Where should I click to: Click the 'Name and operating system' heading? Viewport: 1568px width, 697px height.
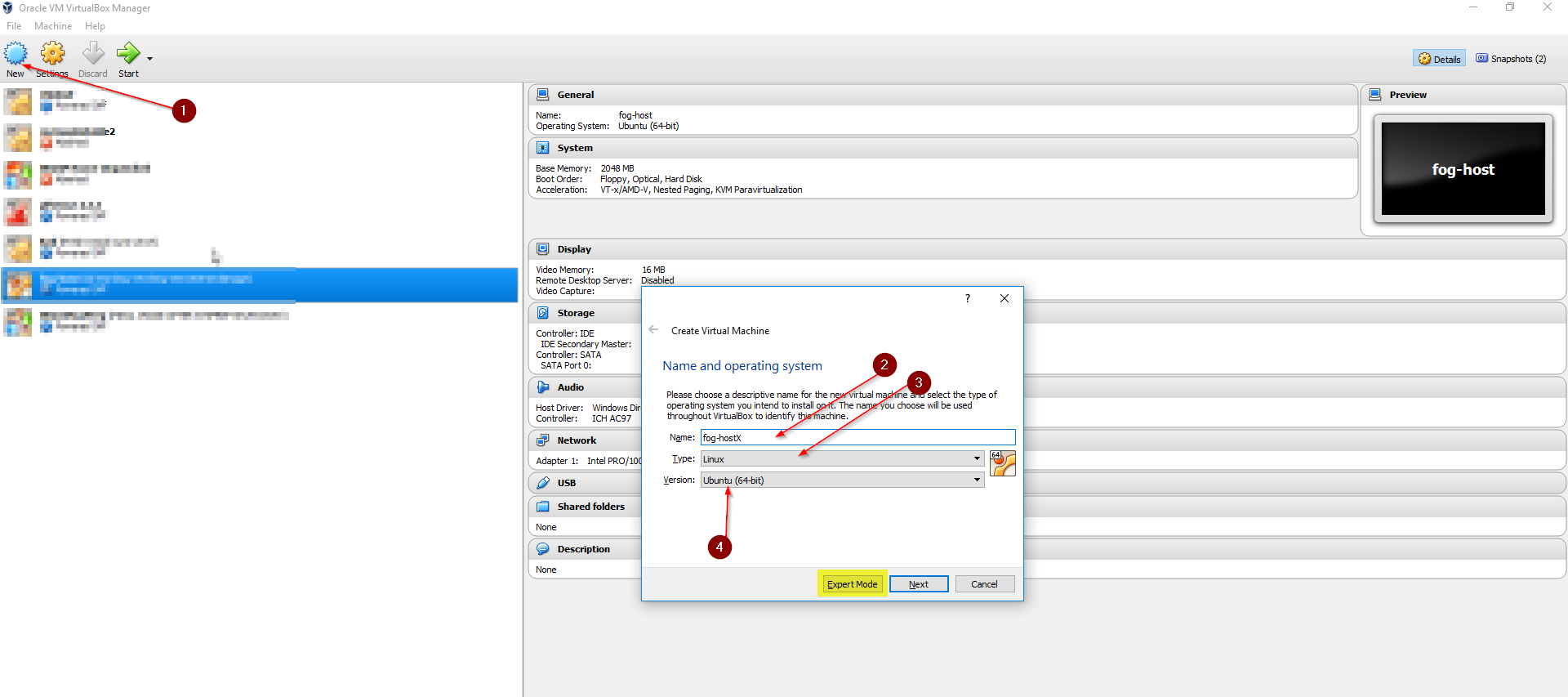(742, 366)
